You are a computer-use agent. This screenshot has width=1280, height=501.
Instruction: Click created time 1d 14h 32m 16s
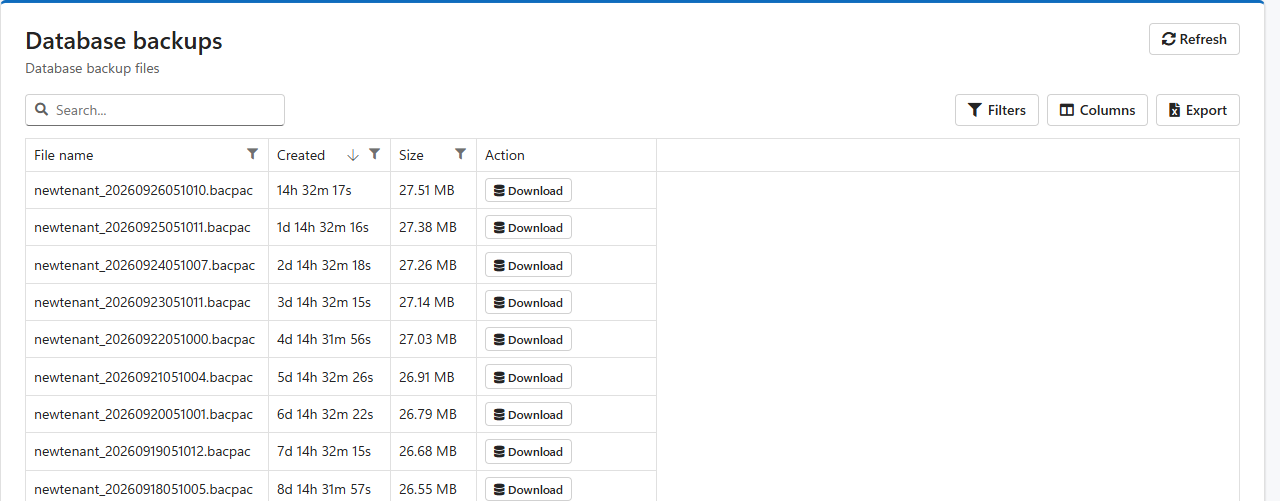tap(323, 227)
